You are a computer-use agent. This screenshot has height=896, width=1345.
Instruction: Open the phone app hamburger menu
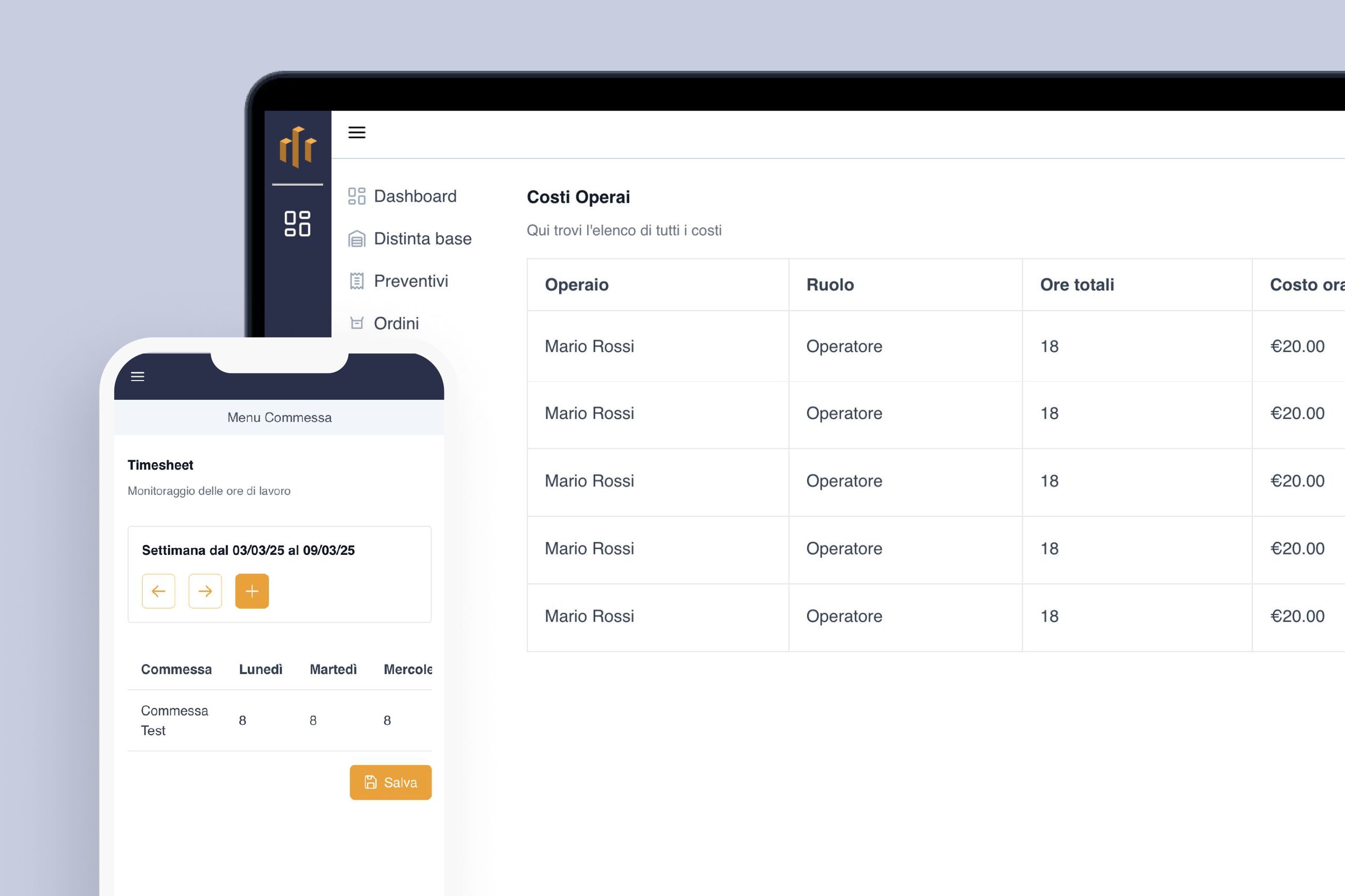click(x=138, y=376)
